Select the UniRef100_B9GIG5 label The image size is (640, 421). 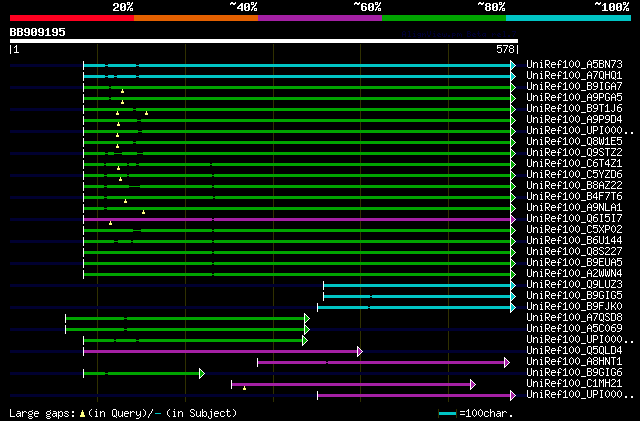coord(574,296)
